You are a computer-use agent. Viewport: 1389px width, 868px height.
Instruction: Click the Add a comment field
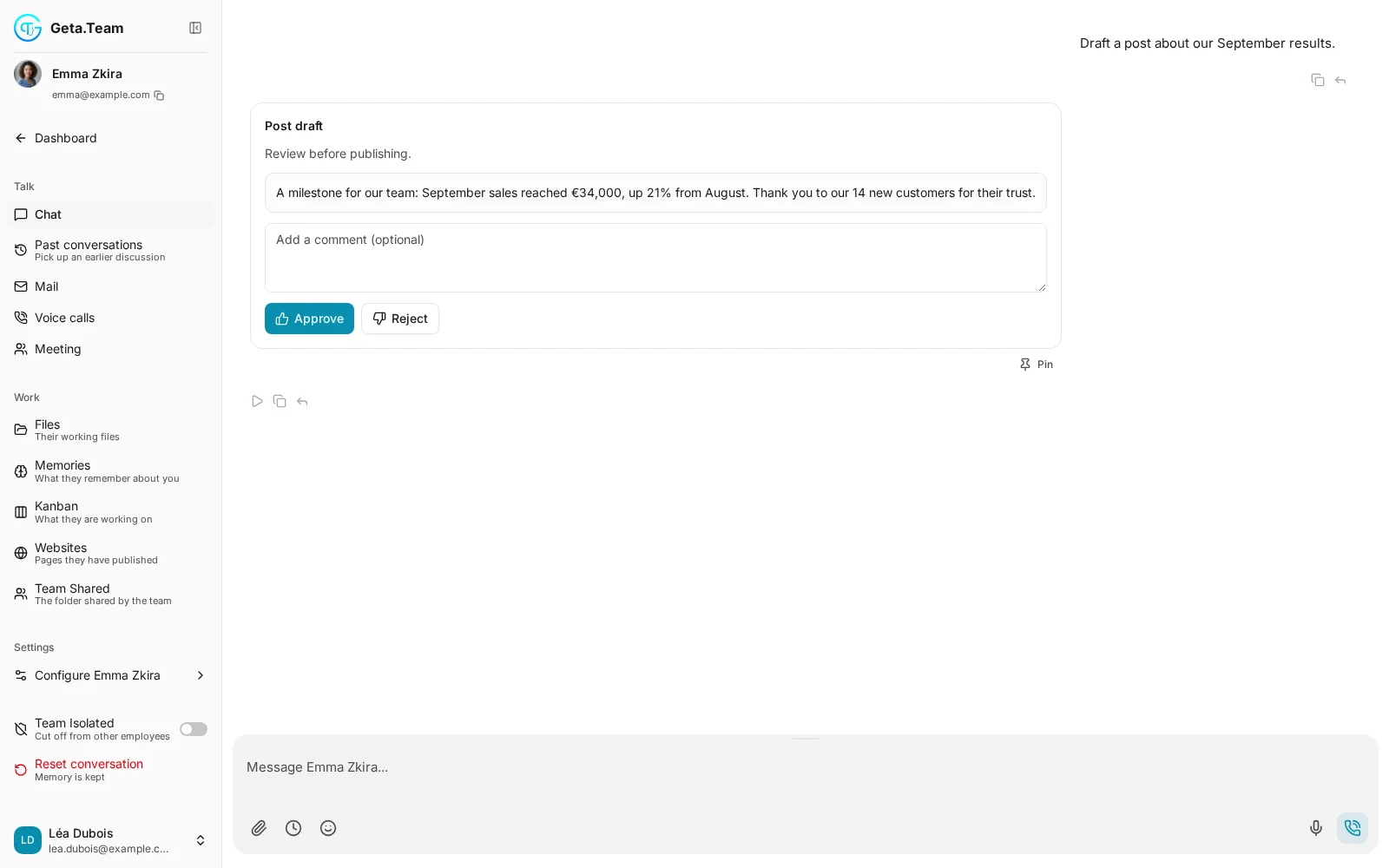[655, 258]
